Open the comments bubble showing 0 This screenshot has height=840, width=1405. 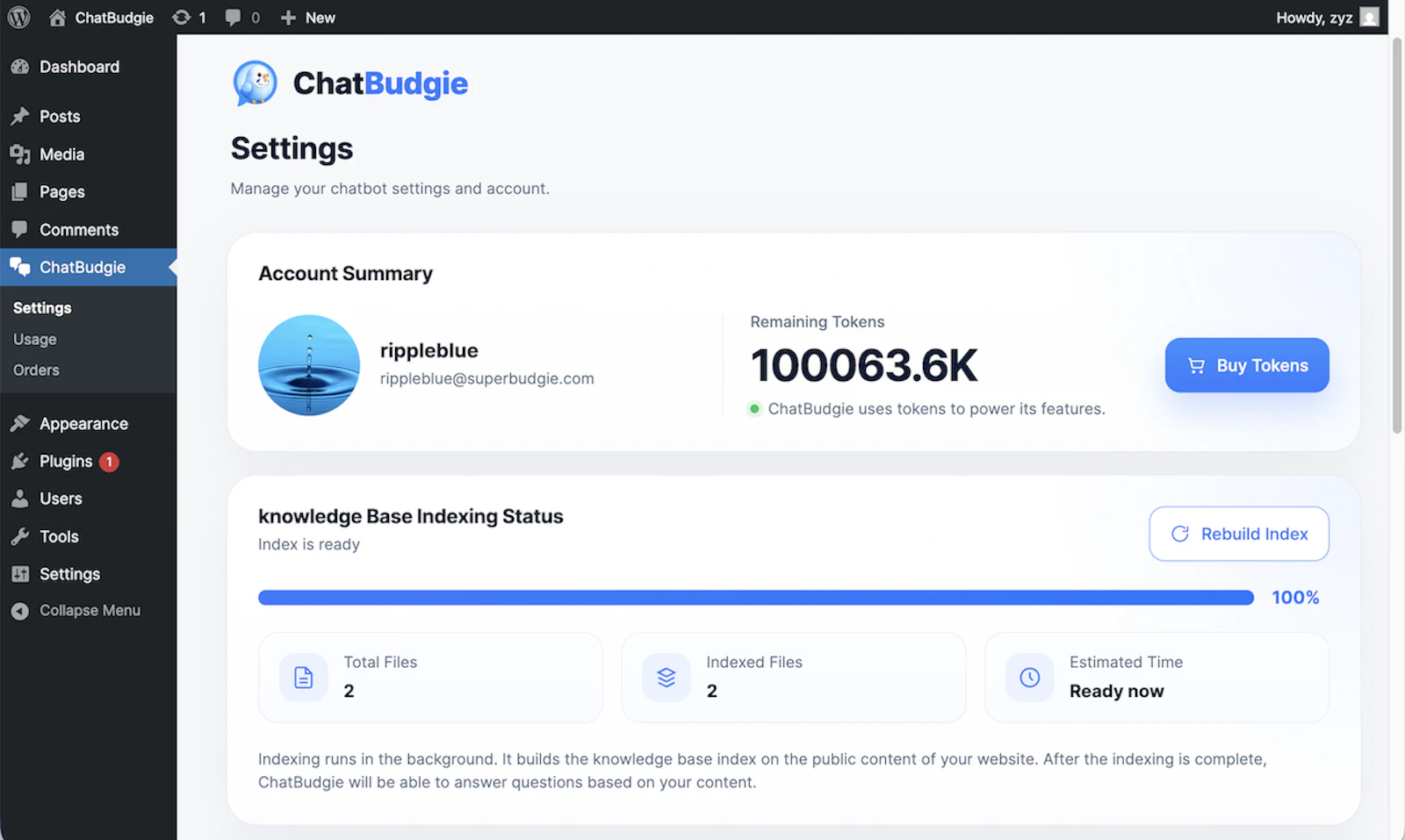pos(233,18)
